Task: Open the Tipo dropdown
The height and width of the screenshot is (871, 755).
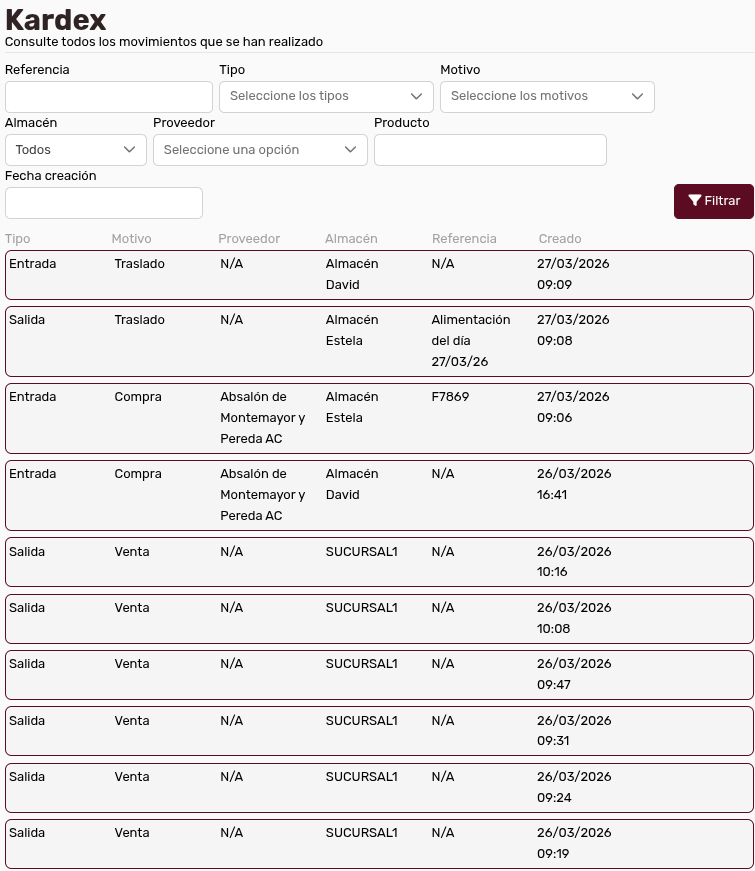Action: [326, 97]
